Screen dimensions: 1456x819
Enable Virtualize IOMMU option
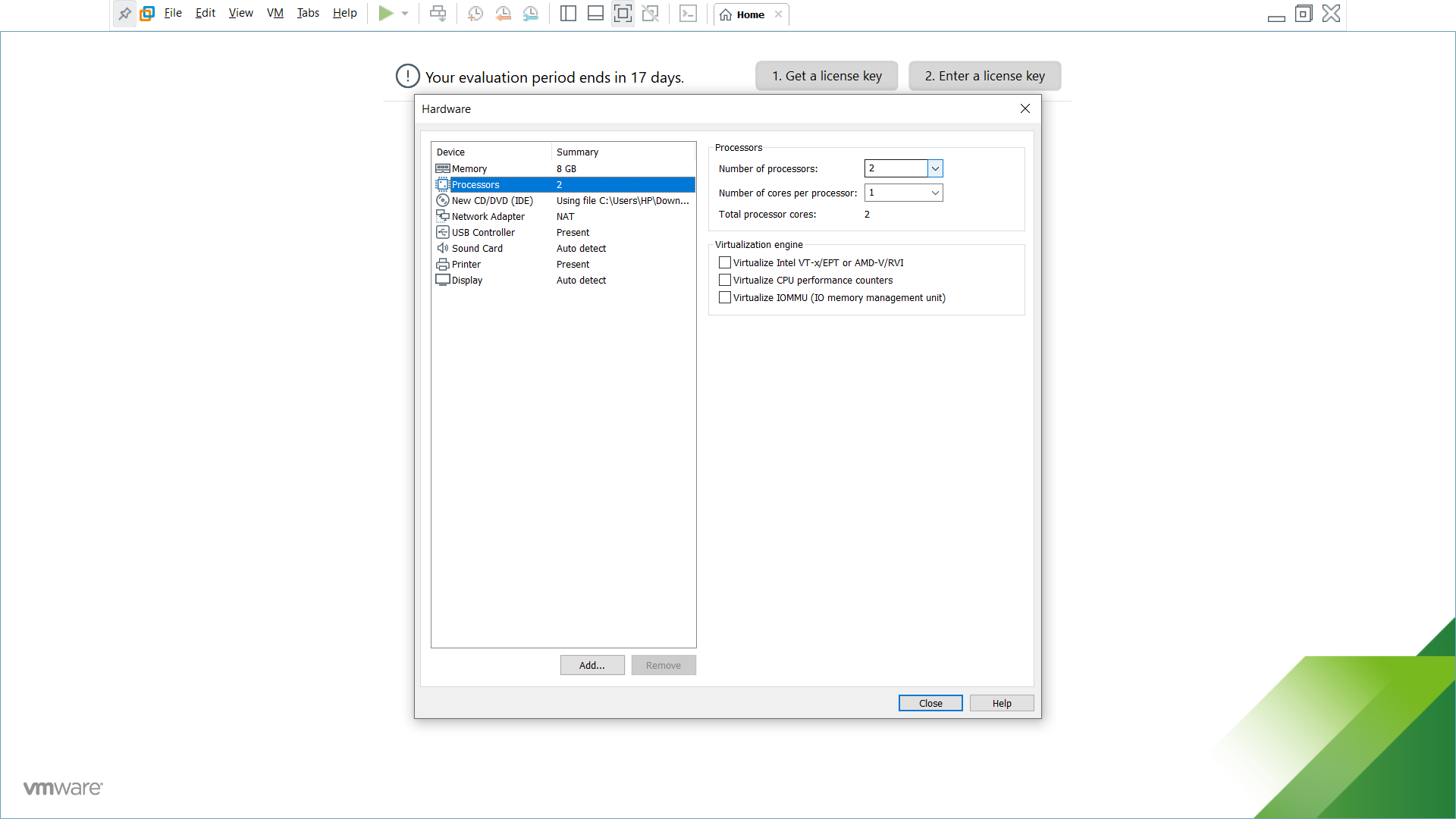[x=725, y=297]
